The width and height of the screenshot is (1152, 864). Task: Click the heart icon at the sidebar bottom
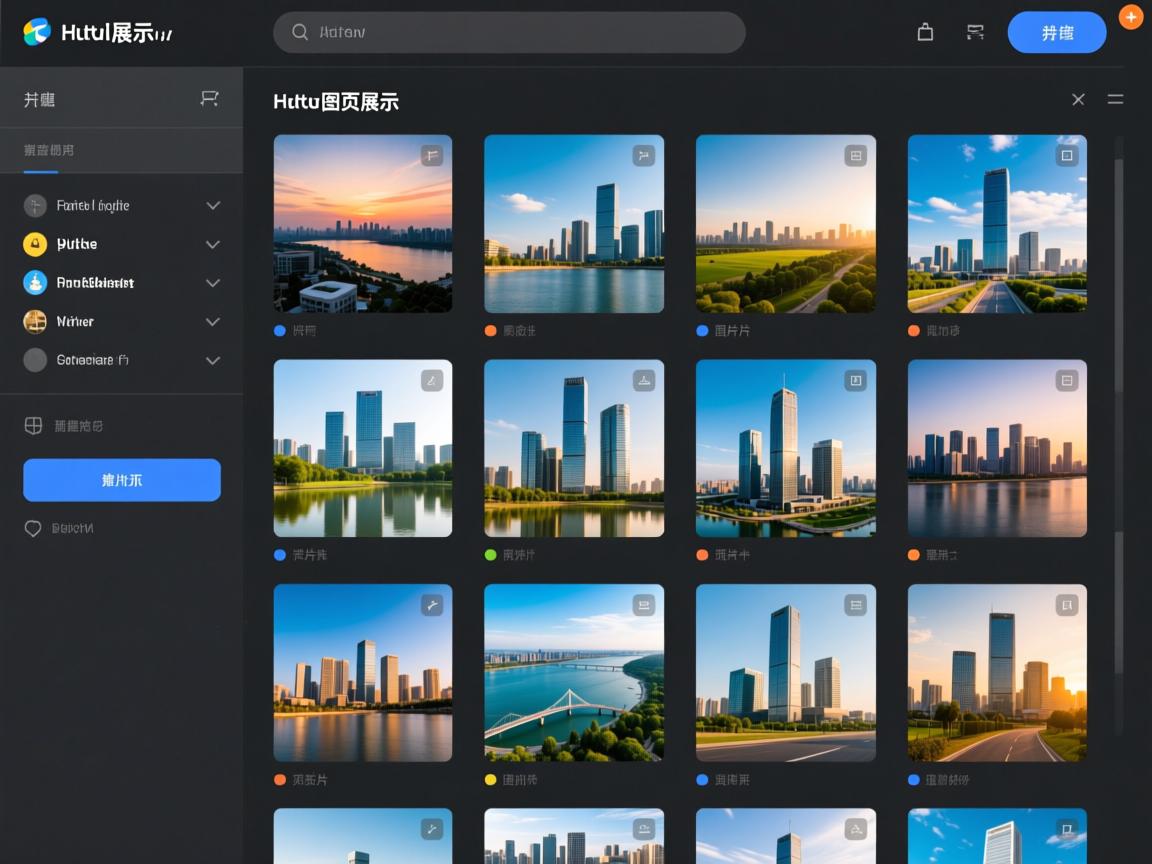click(33, 528)
